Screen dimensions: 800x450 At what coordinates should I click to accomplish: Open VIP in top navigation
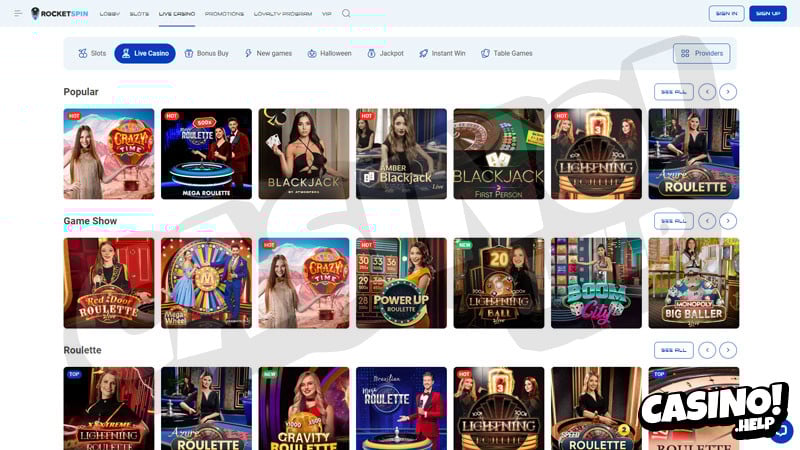[327, 14]
